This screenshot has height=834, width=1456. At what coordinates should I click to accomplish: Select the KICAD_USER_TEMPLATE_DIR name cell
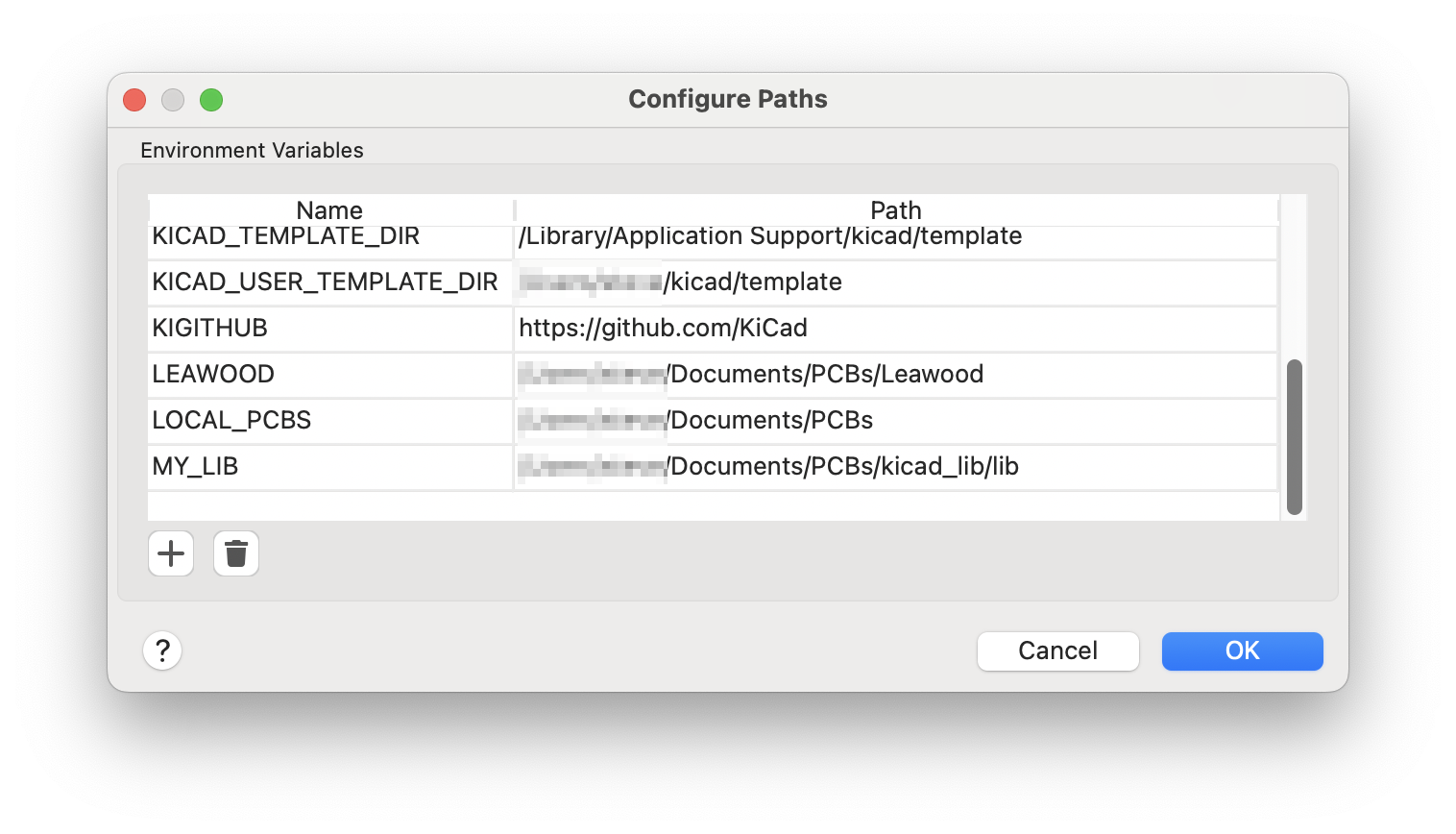click(x=325, y=282)
